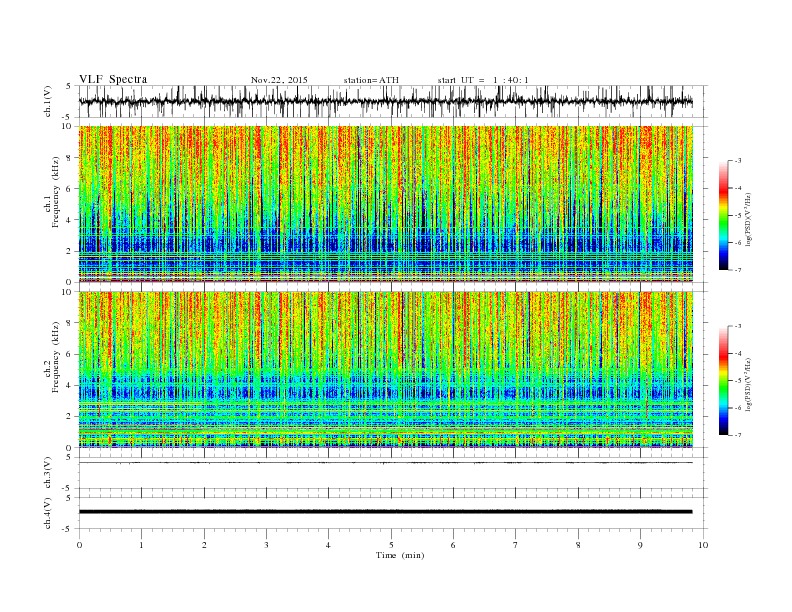Click the "ch.4(V)" axis label

[48, 513]
